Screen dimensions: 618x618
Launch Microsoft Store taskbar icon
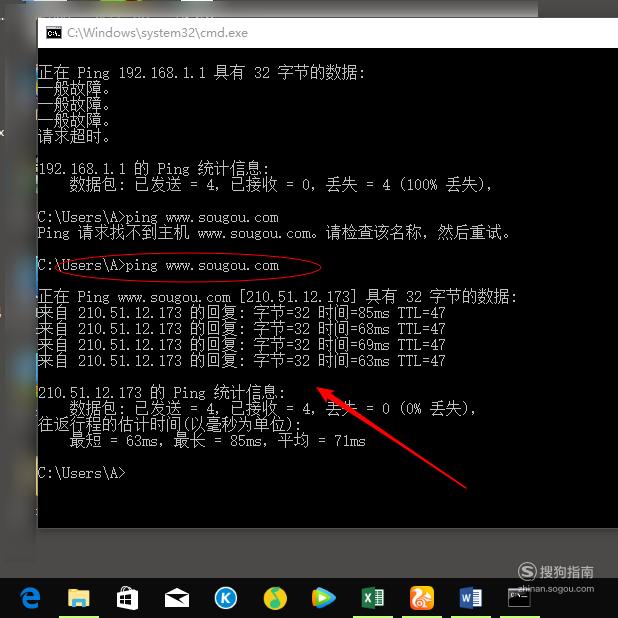point(127,598)
